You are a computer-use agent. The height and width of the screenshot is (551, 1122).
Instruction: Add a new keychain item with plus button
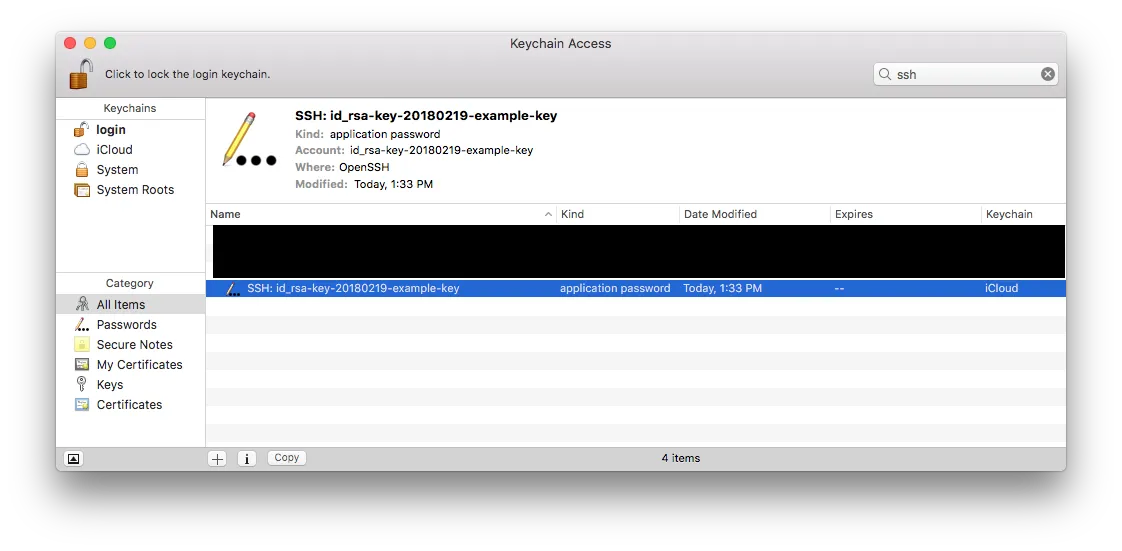pos(218,459)
